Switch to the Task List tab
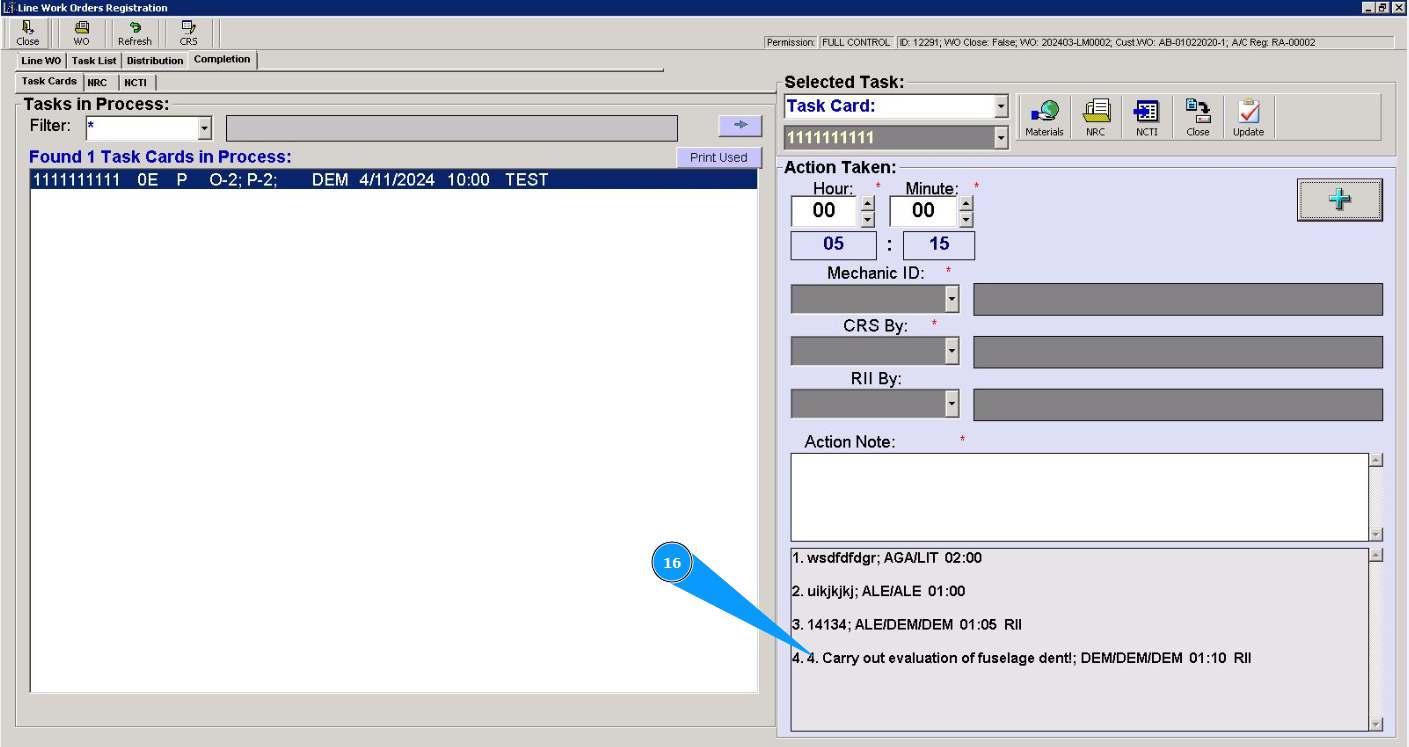 click(94, 60)
